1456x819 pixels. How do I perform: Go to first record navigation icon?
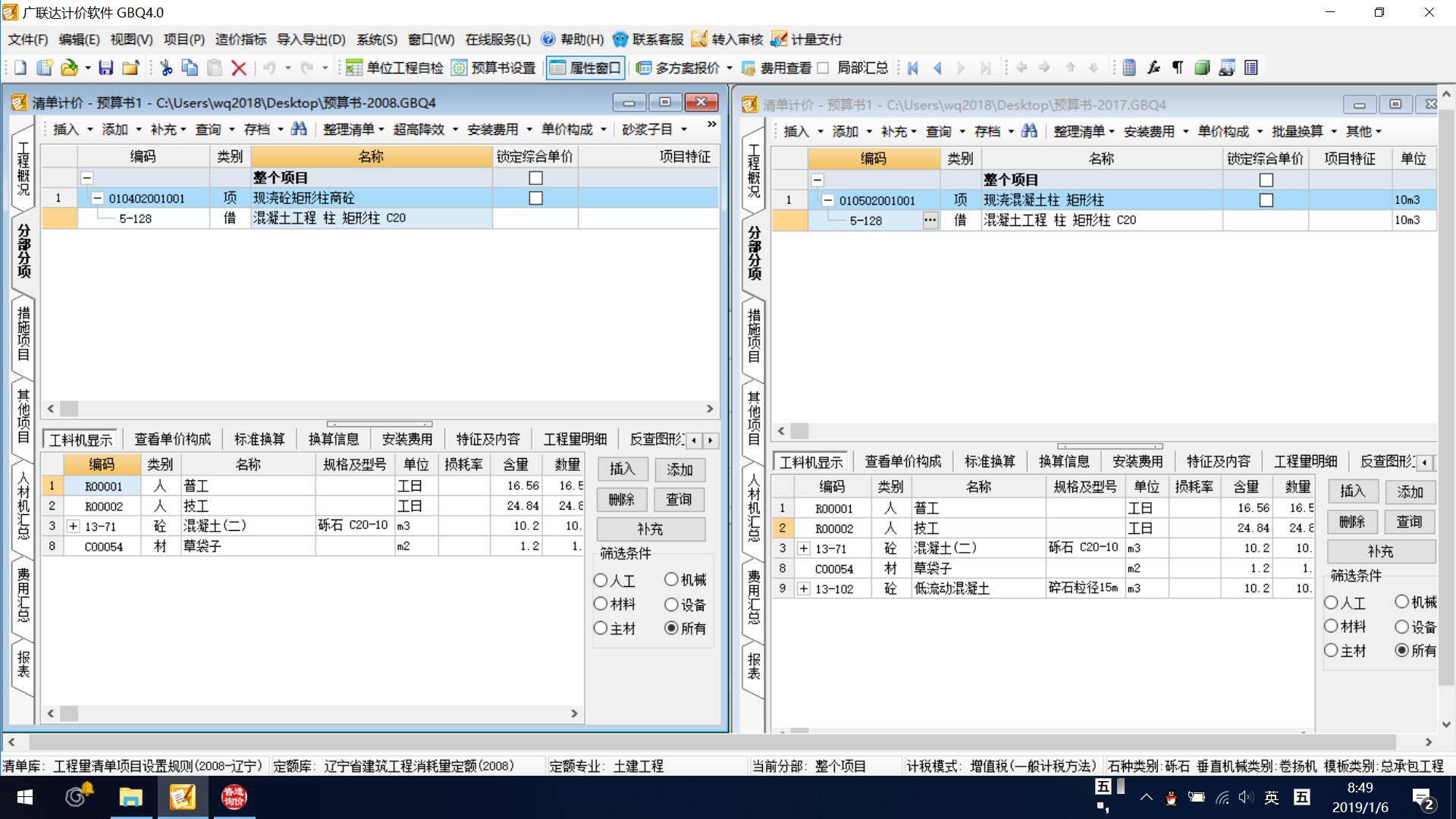(x=913, y=68)
